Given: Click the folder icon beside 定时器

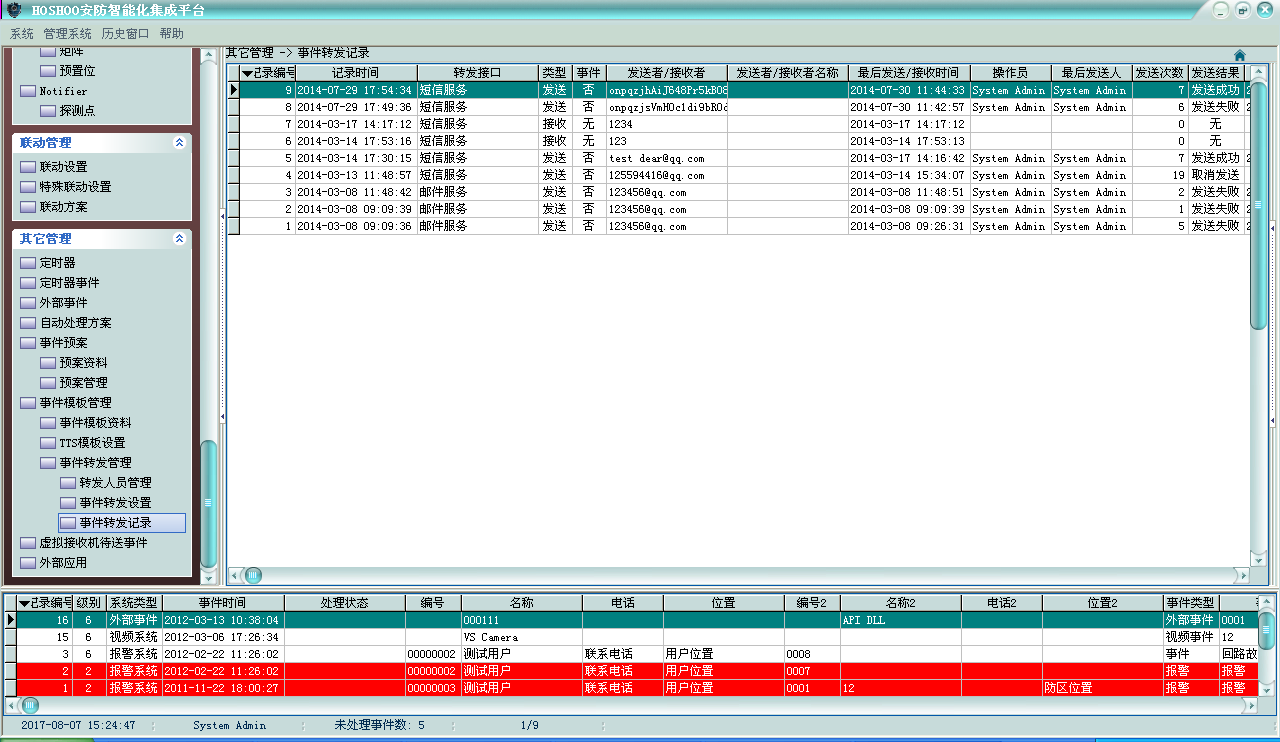Looking at the screenshot, I should (28, 263).
